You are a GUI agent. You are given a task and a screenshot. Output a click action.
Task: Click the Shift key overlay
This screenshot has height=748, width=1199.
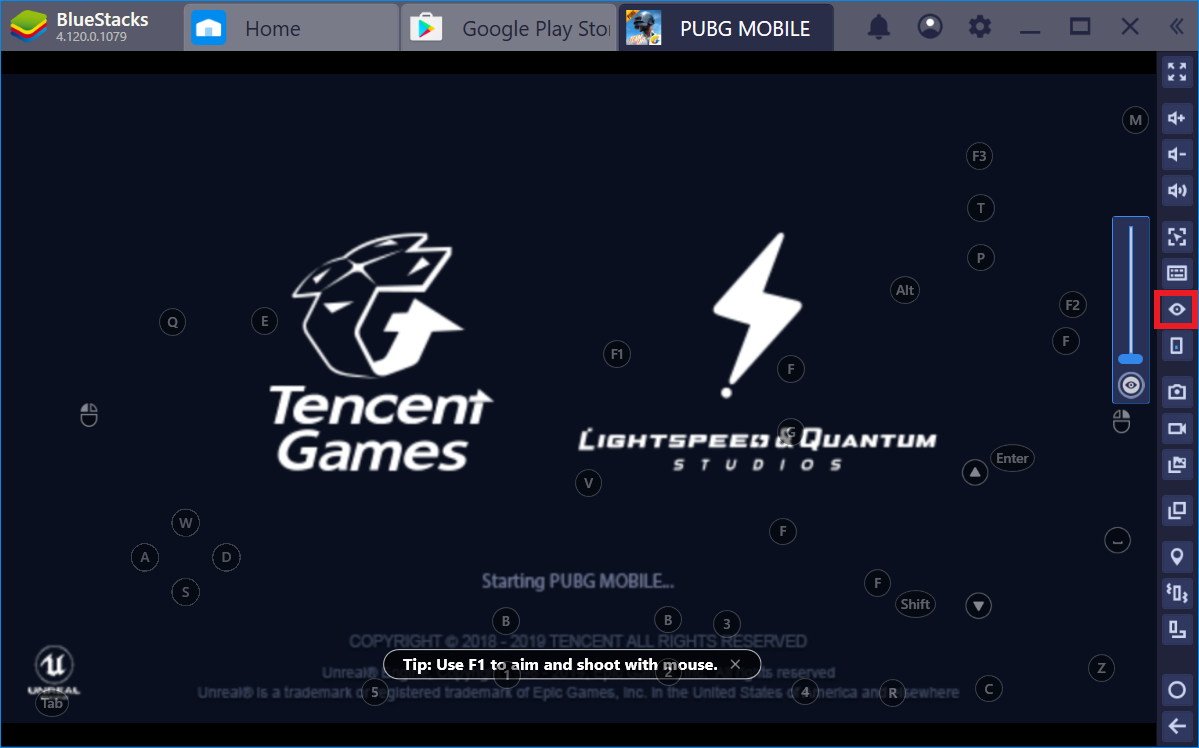[915, 604]
